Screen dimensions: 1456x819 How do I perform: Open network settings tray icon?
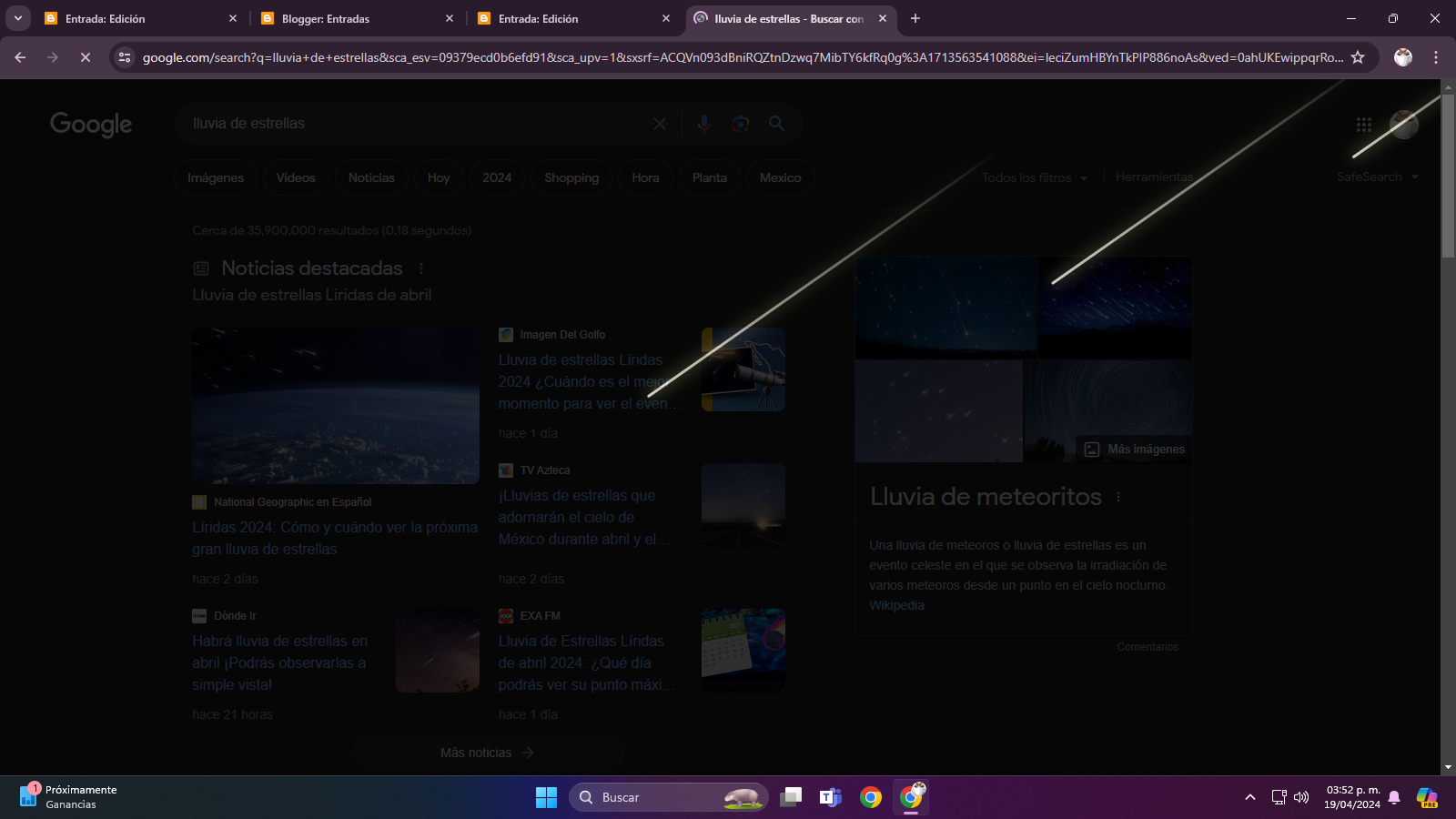[x=1279, y=797]
